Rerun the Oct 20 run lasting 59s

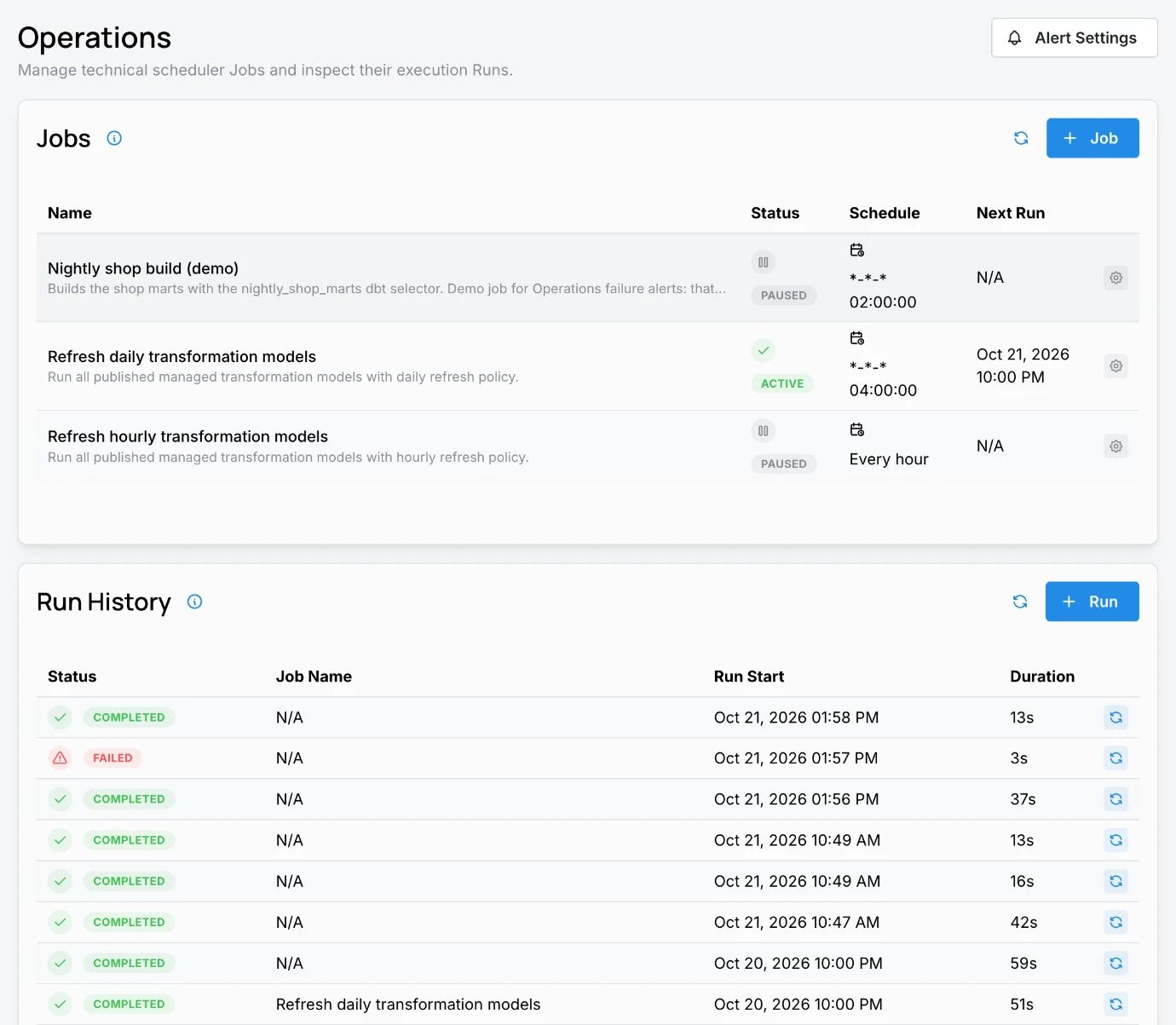1115,963
